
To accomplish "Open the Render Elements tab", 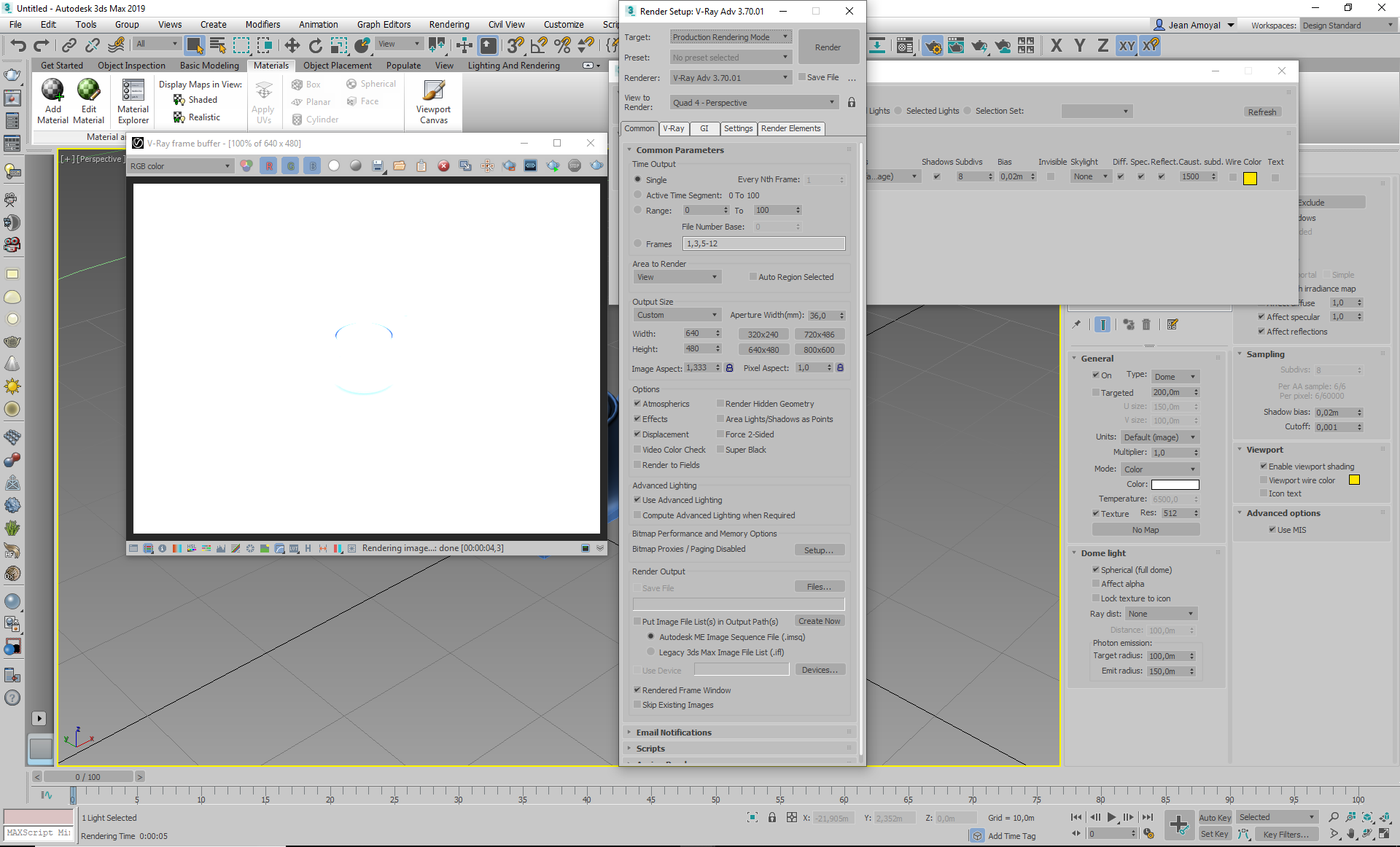I will 790,128.
